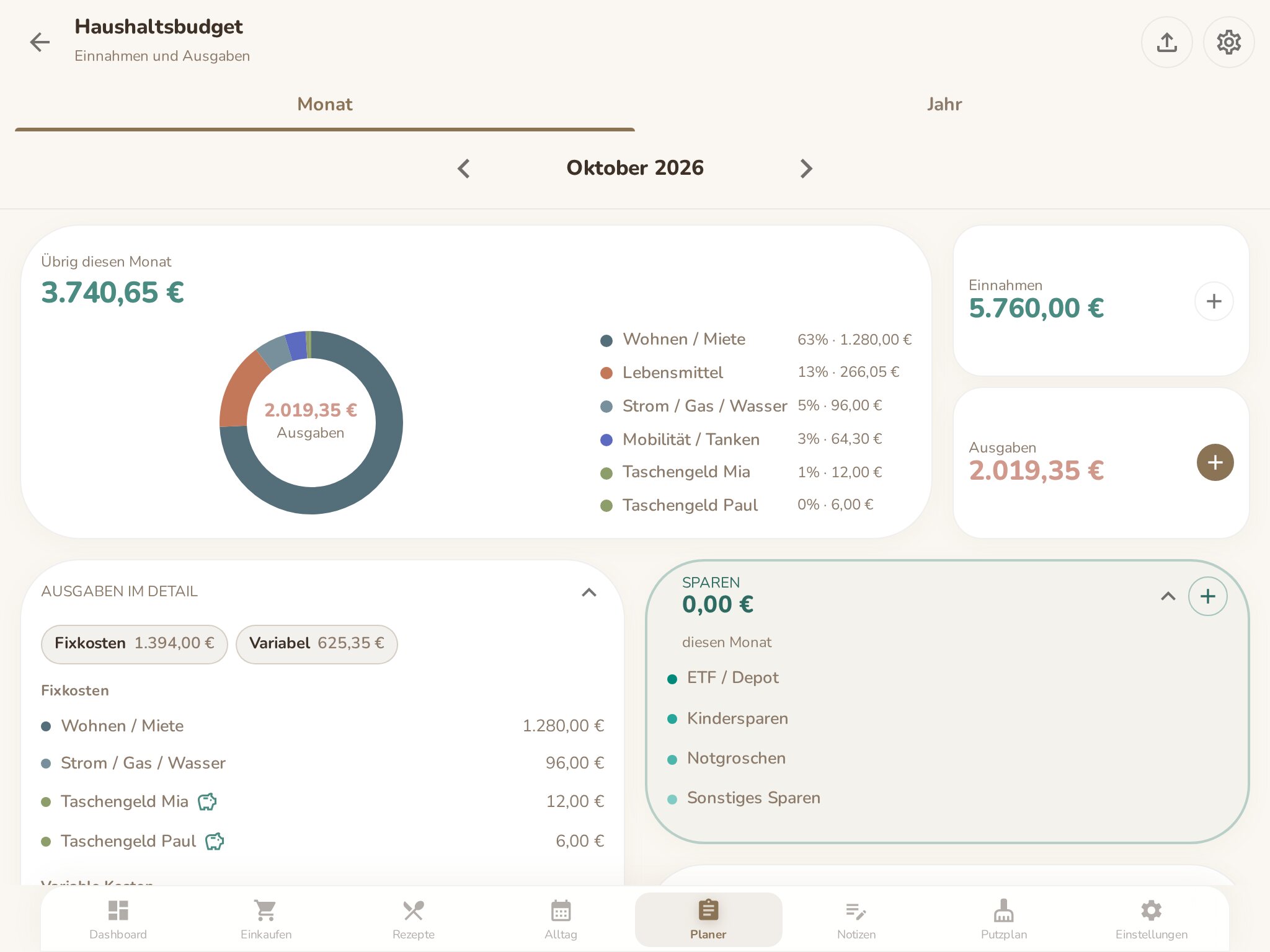This screenshot has height=952, width=1270.
Task: Open budget settings gear icon
Action: (x=1229, y=42)
